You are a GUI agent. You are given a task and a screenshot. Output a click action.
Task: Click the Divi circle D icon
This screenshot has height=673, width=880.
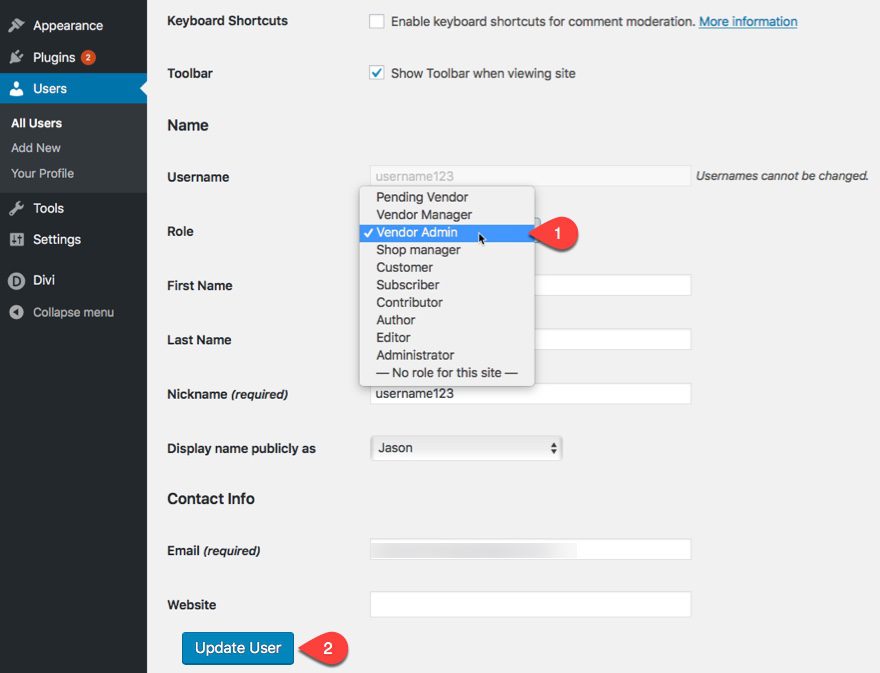click(x=17, y=280)
